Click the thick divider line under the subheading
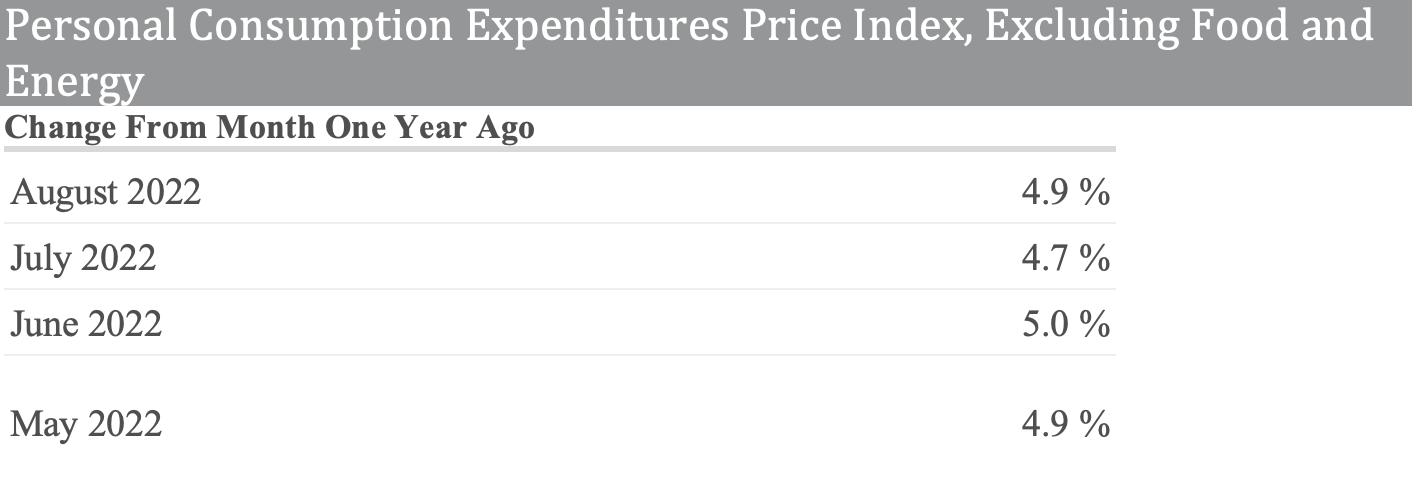The height and width of the screenshot is (484, 1416). tap(560, 149)
